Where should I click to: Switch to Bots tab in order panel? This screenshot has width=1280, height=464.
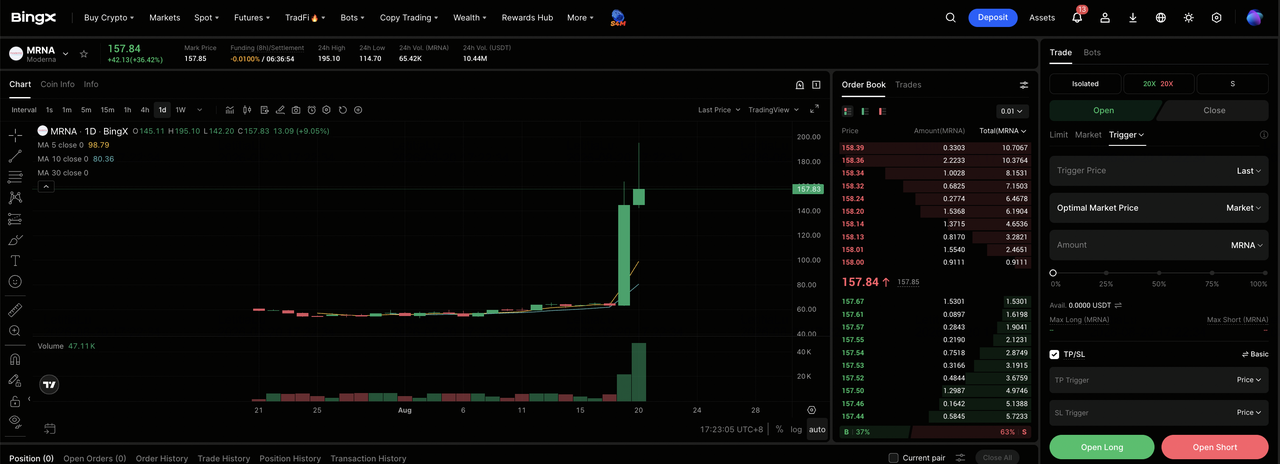pos(1092,52)
